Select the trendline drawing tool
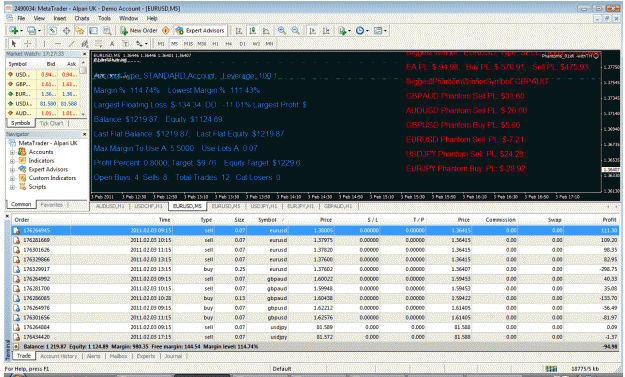Screen dimensions: 625x377 pyautogui.click(x=71, y=43)
